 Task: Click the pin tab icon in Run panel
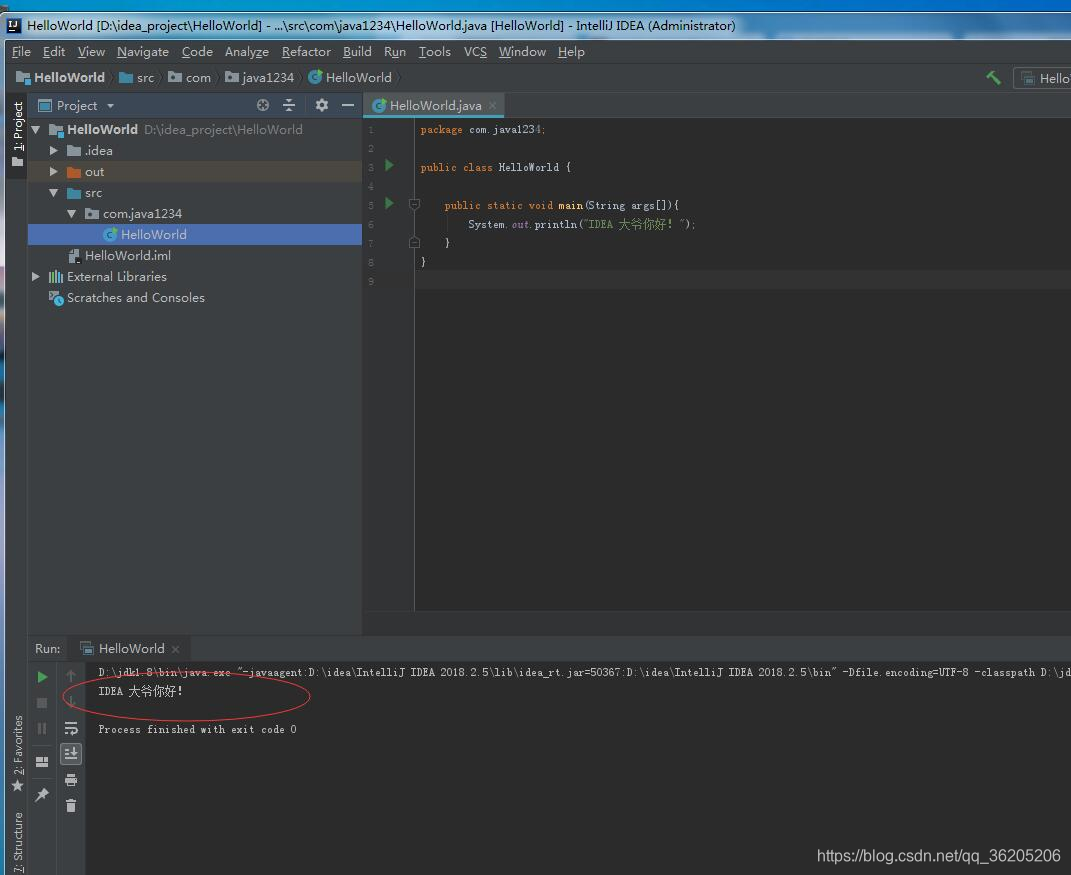point(42,794)
